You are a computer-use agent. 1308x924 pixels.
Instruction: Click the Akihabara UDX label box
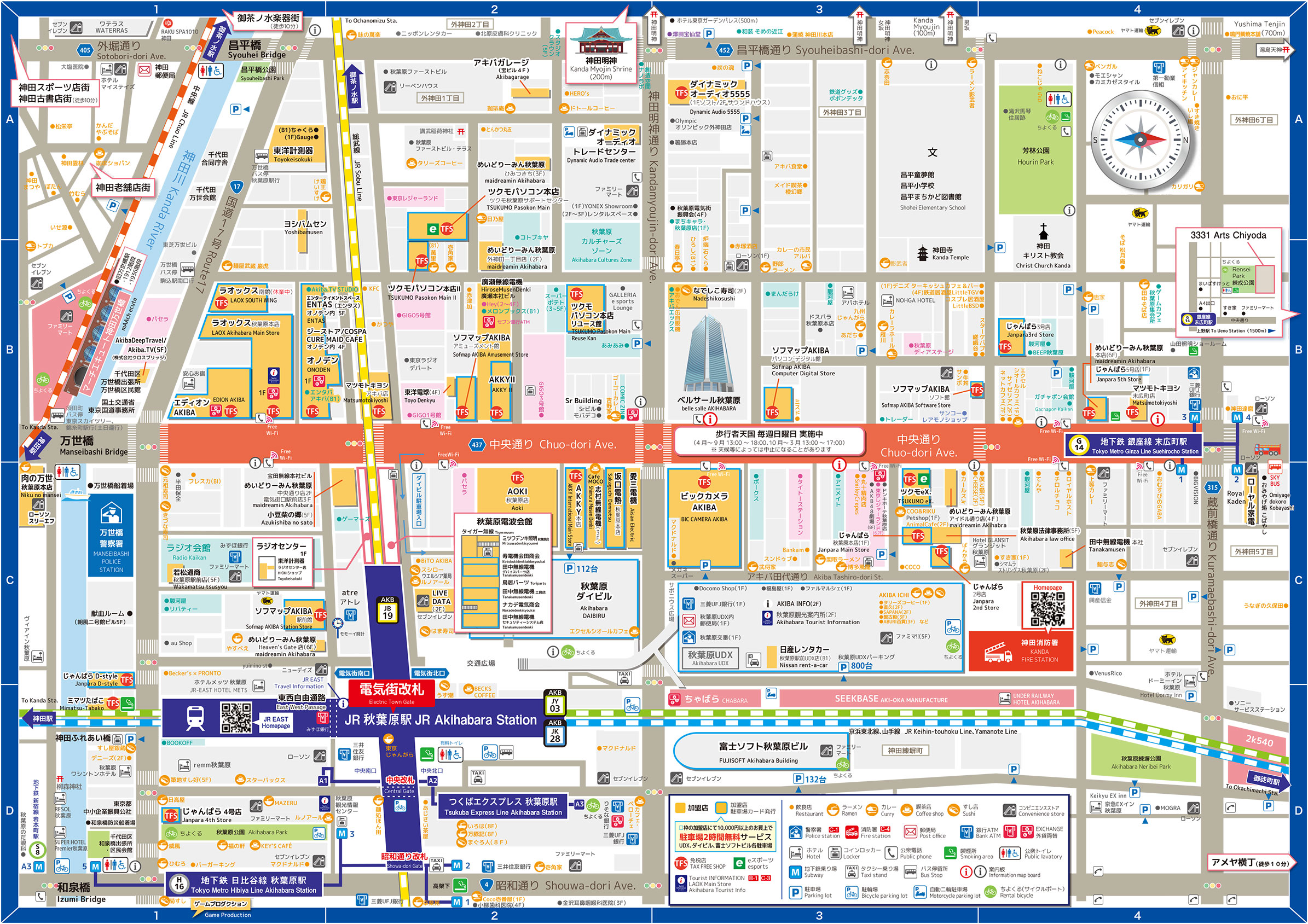coord(710,658)
